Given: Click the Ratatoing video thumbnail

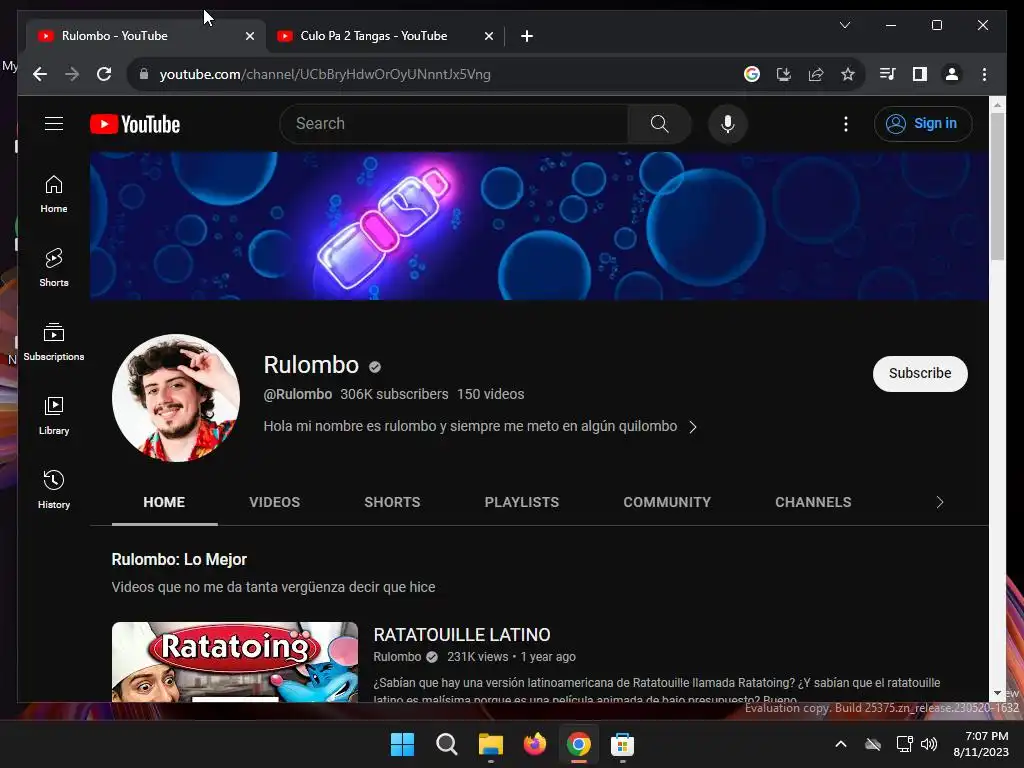Looking at the screenshot, I should (x=235, y=662).
